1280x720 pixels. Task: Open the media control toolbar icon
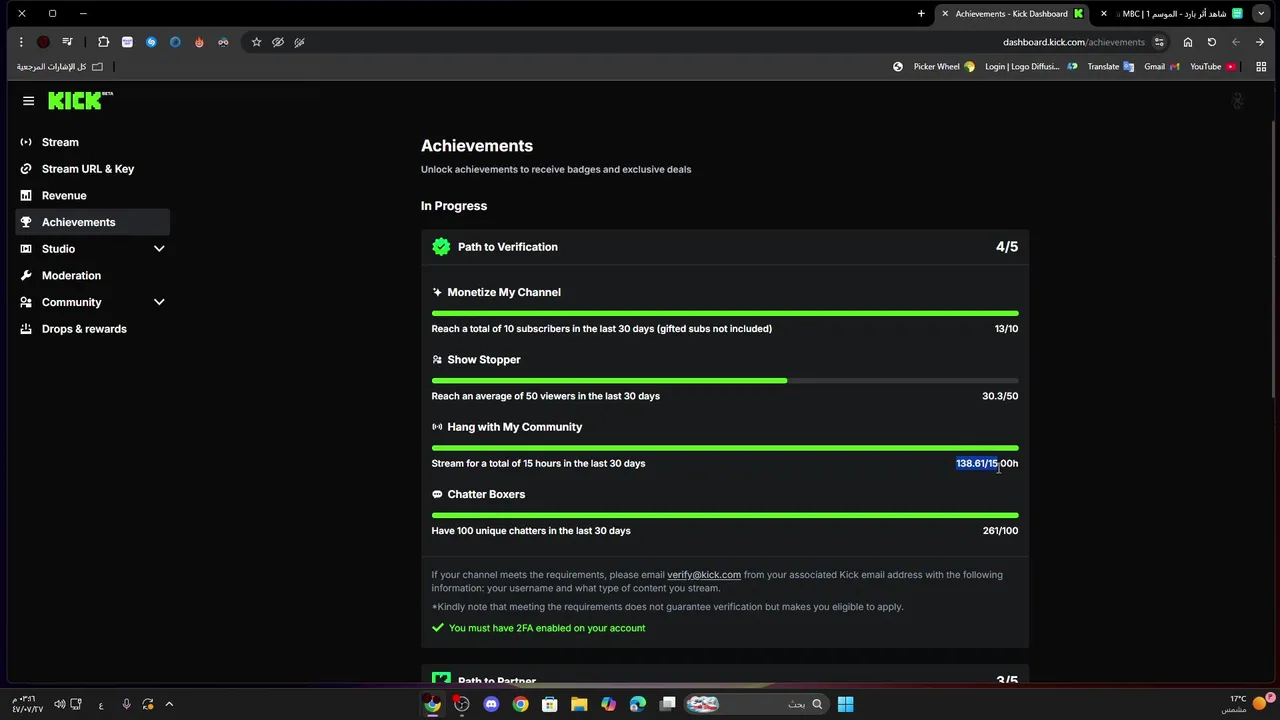pyautogui.click(x=67, y=42)
